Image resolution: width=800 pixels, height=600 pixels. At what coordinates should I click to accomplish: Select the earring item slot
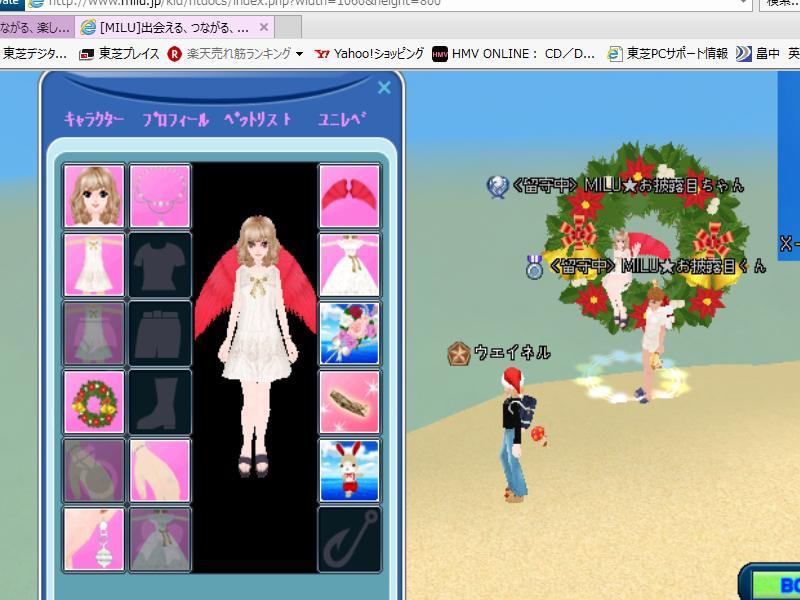pyautogui.click(x=94, y=539)
